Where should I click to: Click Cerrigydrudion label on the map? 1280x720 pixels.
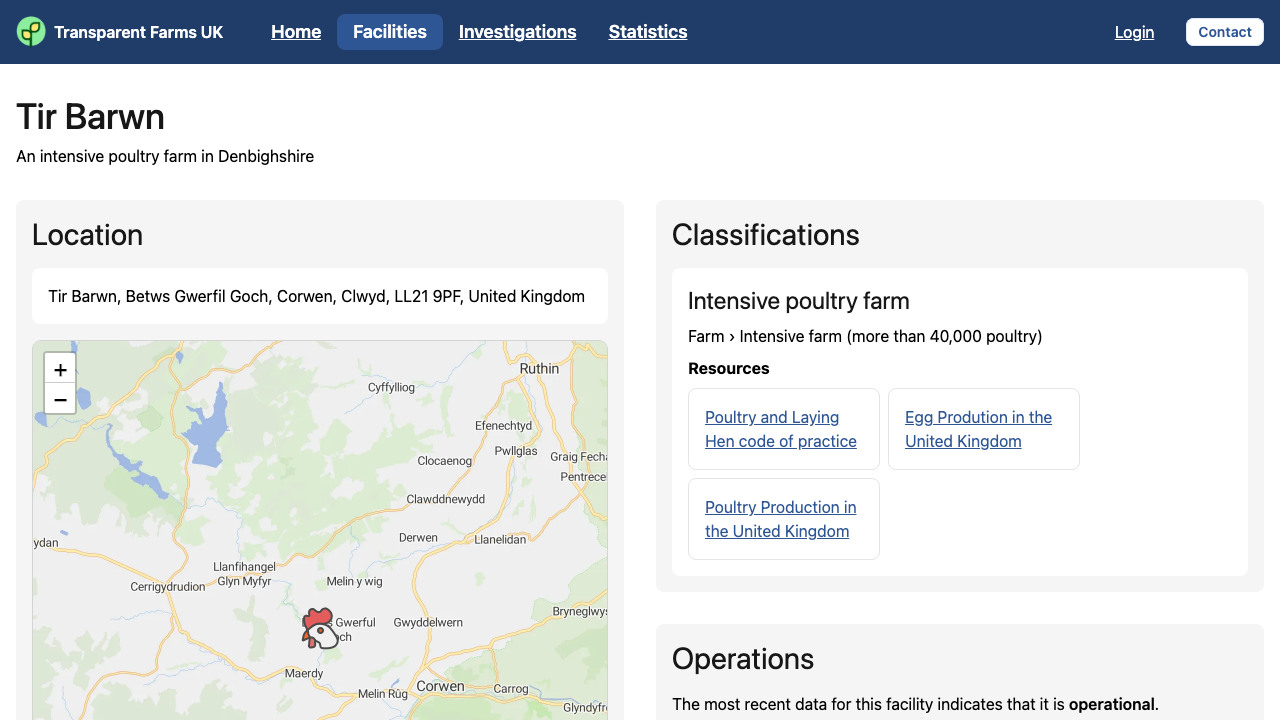(x=168, y=587)
